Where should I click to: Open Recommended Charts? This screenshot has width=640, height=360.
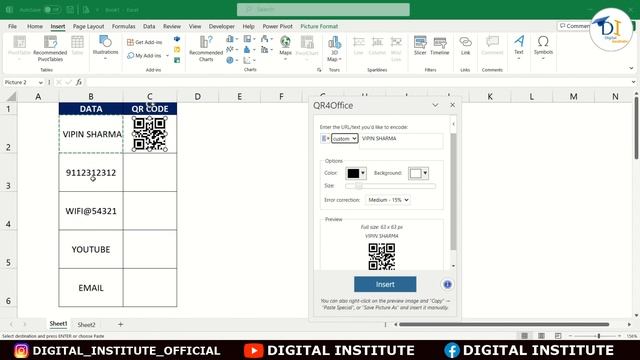click(206, 49)
